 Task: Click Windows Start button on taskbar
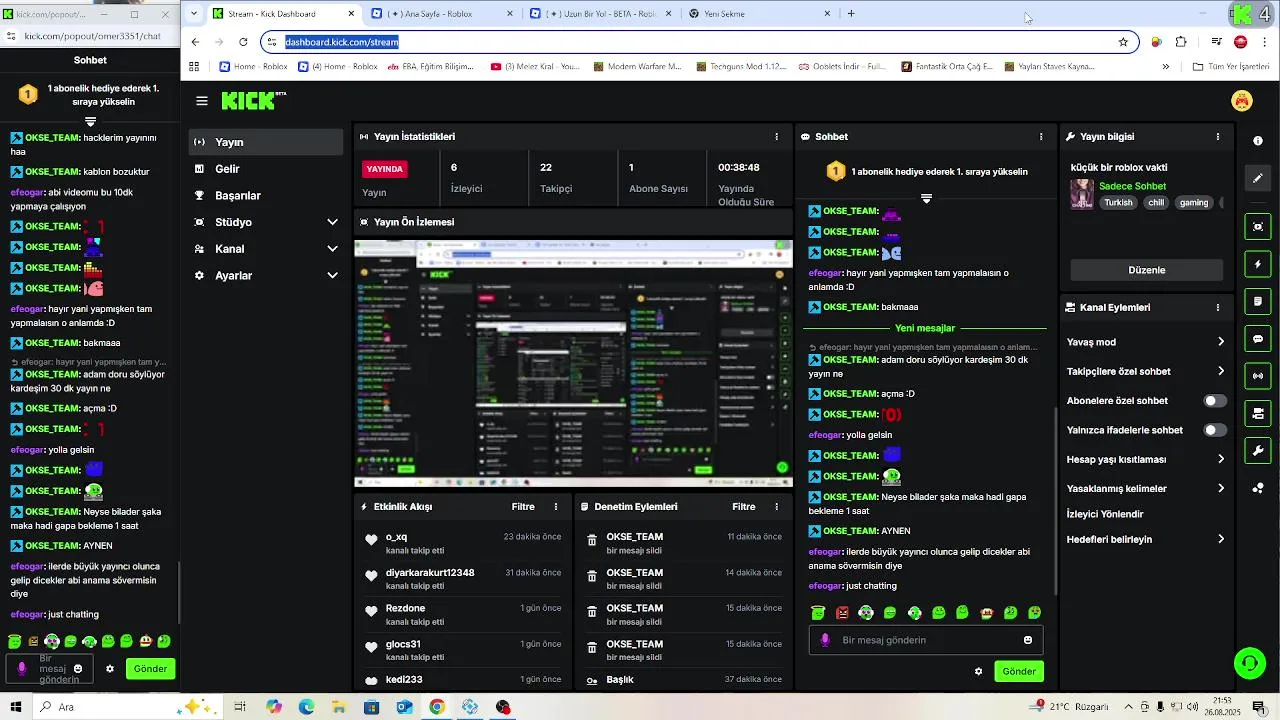pyautogui.click(x=15, y=707)
